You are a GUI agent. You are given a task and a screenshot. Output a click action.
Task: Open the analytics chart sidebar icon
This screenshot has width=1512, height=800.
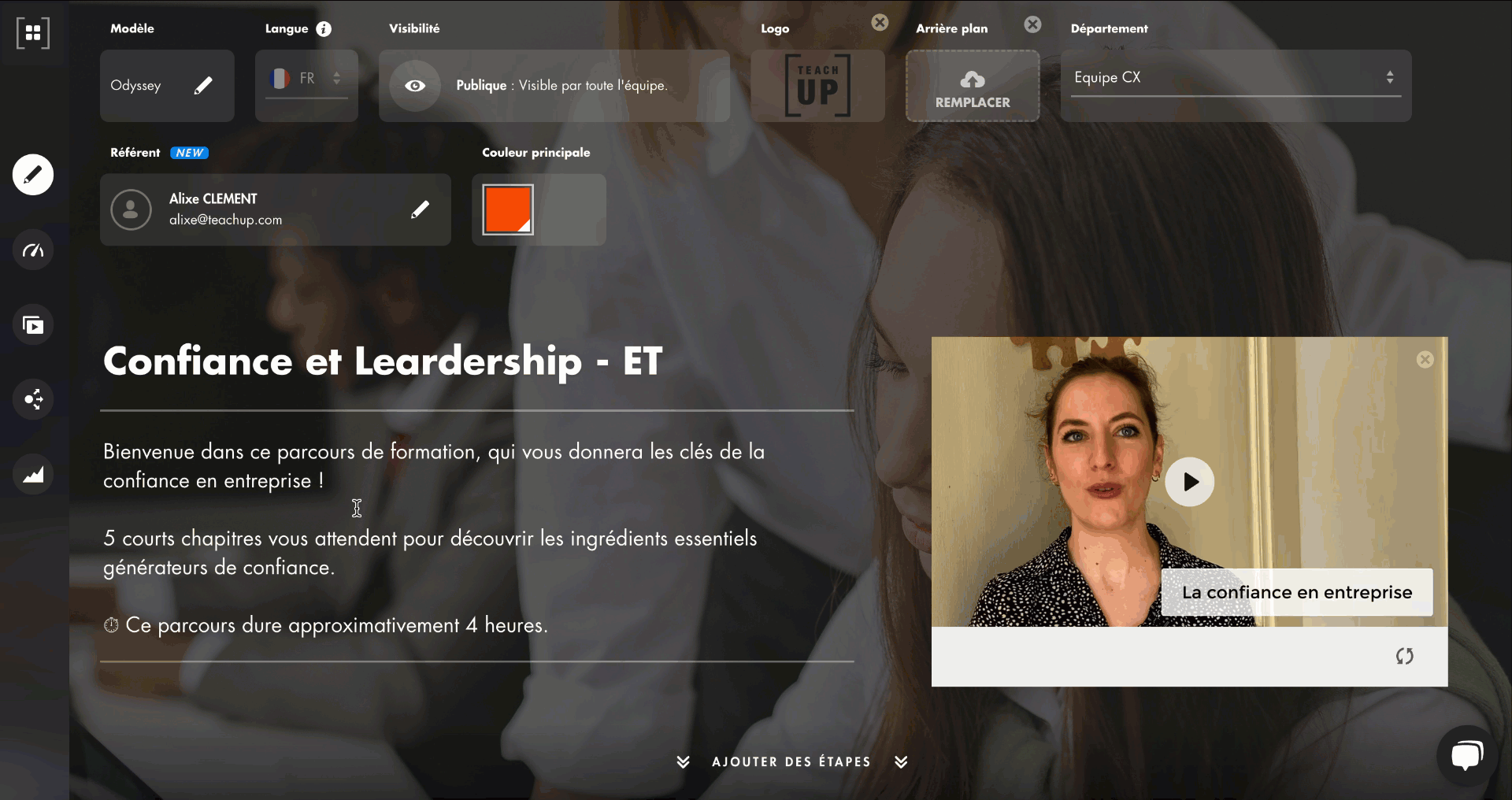coord(33,474)
